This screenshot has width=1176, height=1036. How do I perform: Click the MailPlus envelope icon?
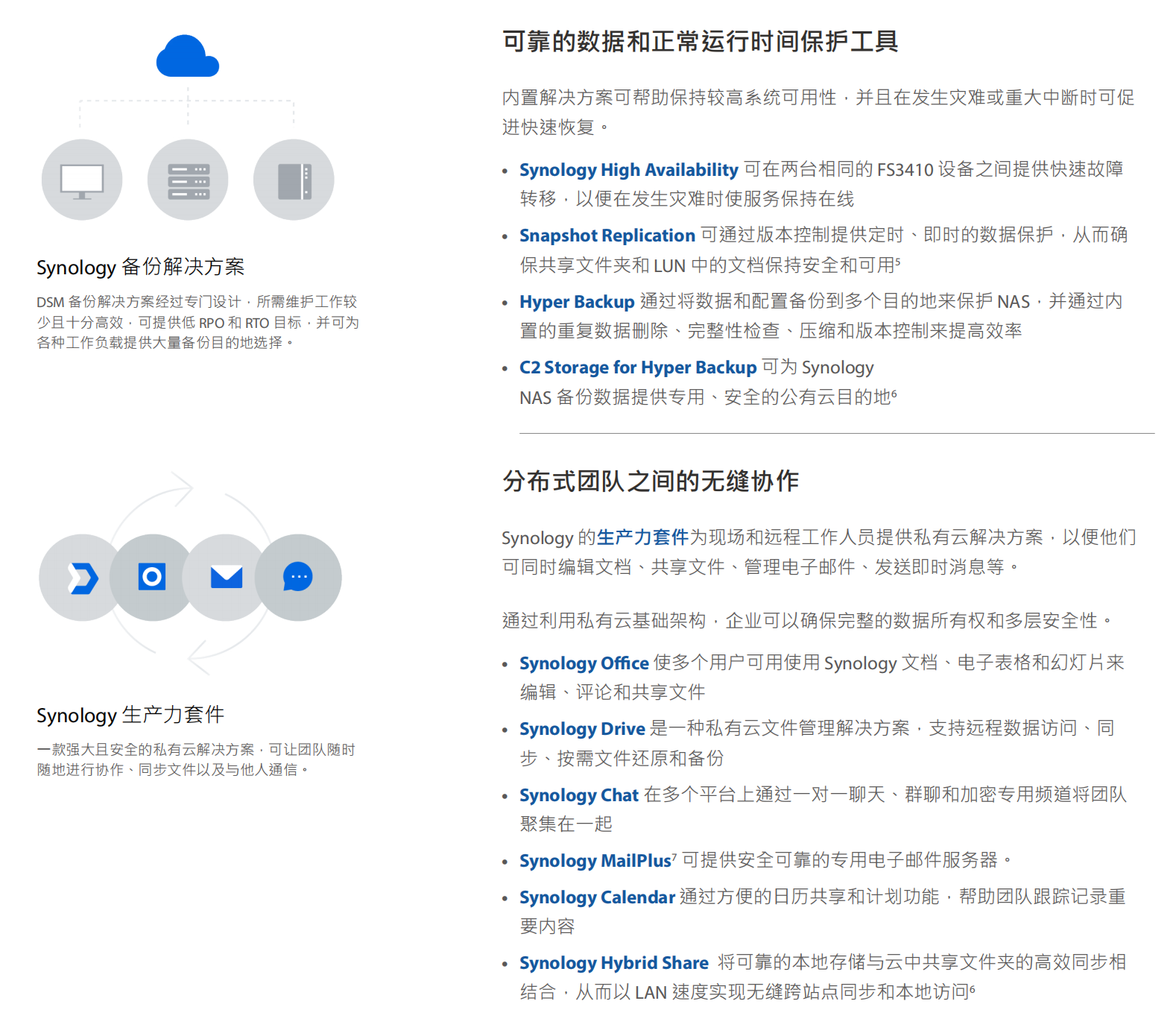[x=226, y=578]
